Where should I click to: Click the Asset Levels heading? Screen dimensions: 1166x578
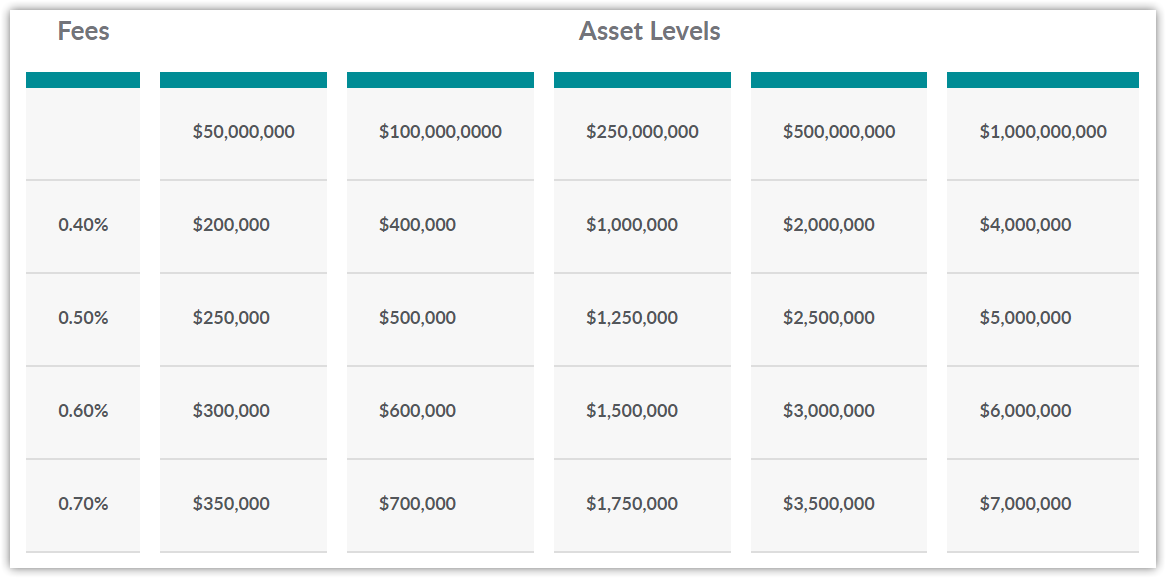[x=649, y=32]
